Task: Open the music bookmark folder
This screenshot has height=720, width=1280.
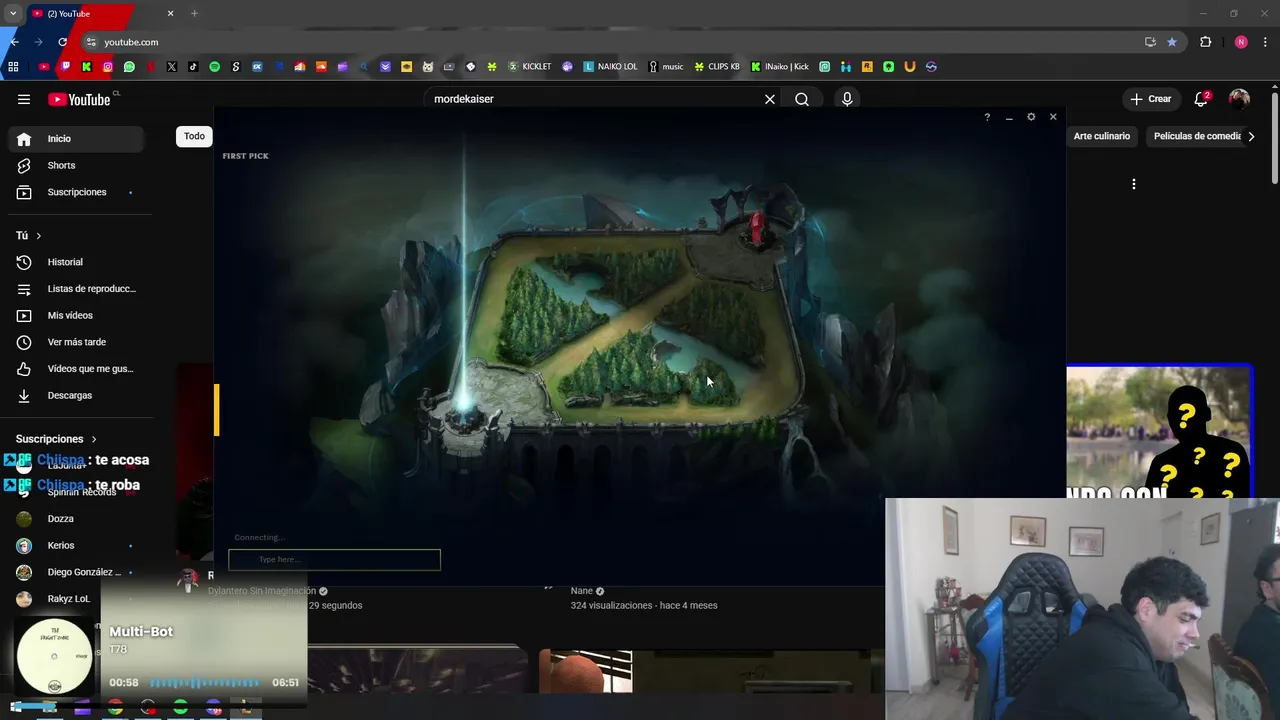Action: pyautogui.click(x=666, y=67)
